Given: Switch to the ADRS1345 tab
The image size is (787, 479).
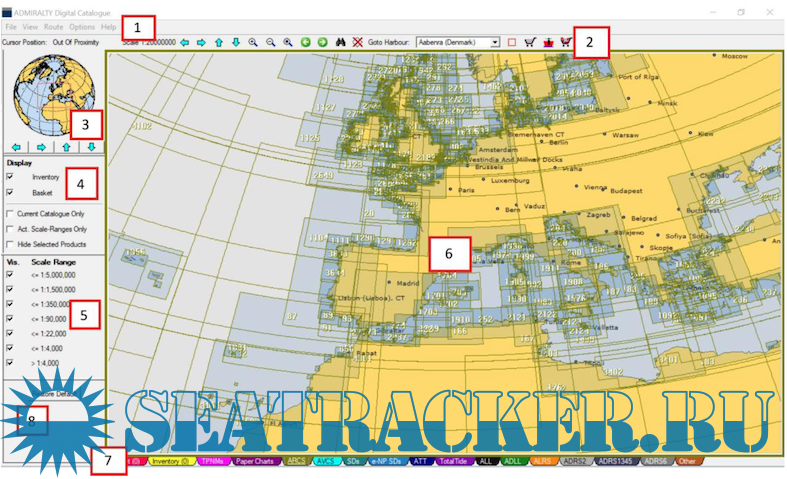Looking at the screenshot, I should pos(614,462).
